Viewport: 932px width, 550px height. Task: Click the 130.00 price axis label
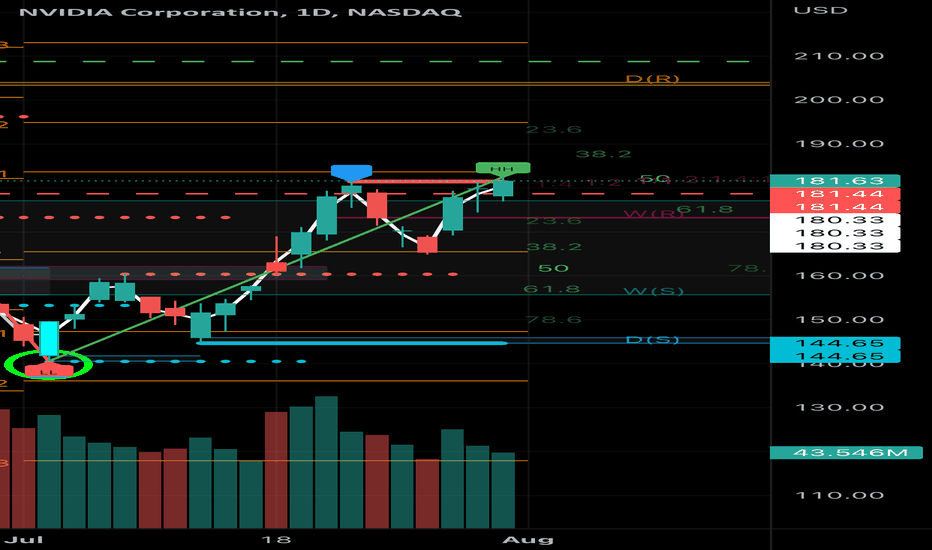point(839,408)
